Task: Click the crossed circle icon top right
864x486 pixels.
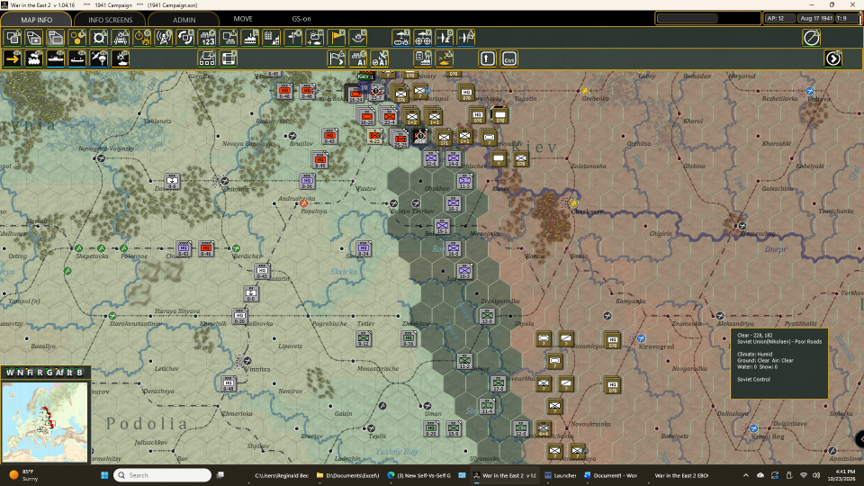Action: (x=811, y=38)
